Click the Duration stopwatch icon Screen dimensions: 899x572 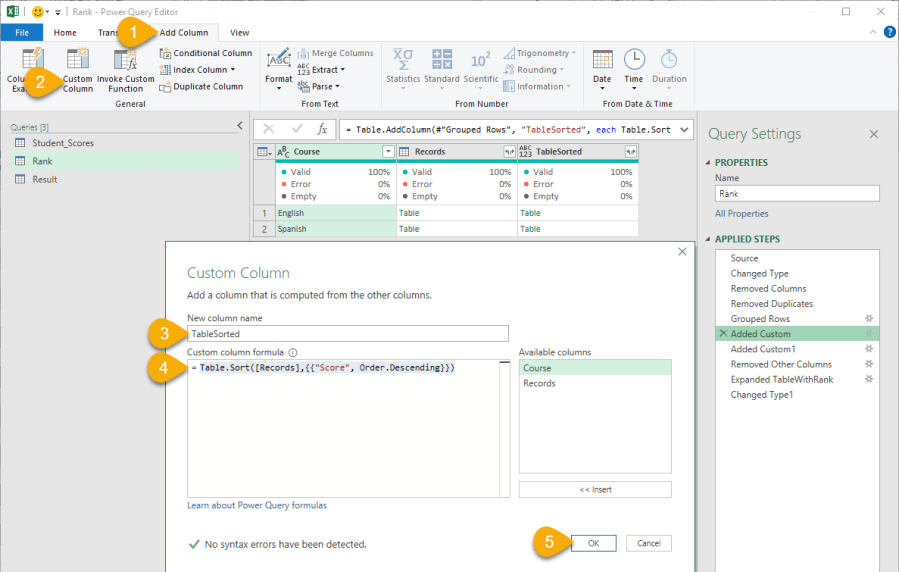pos(669,59)
